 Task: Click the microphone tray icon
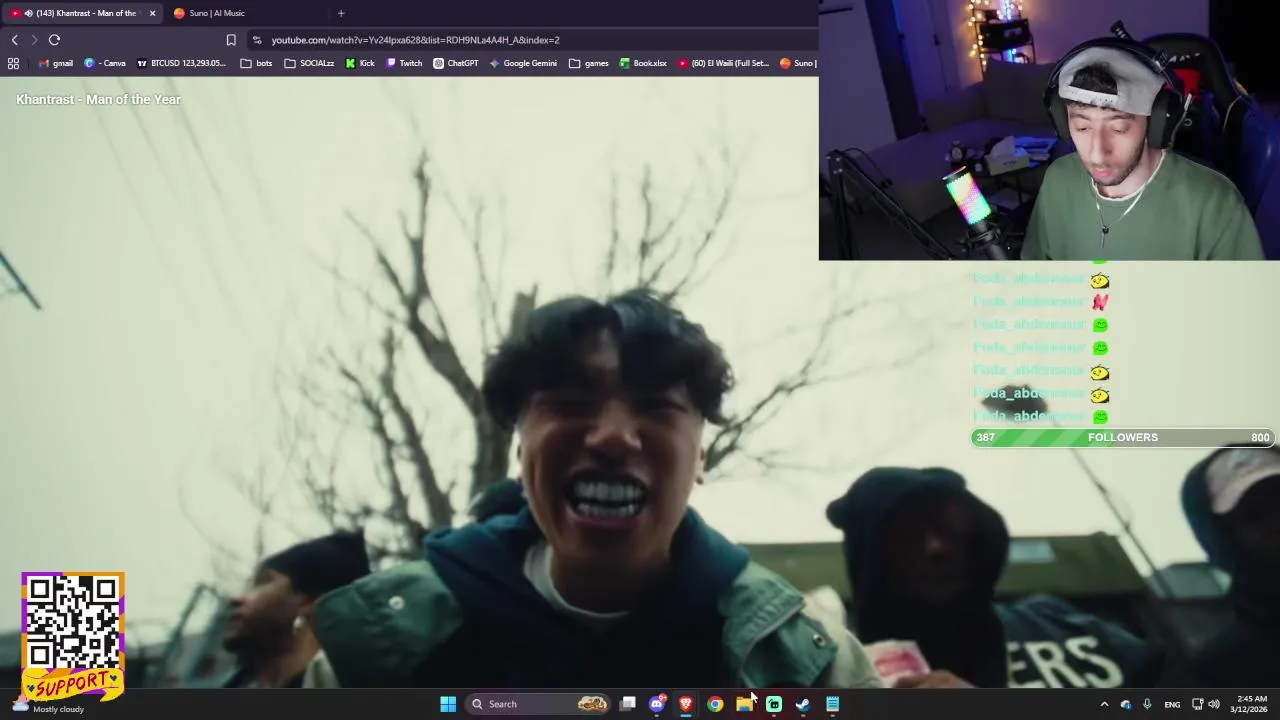pyautogui.click(x=1147, y=704)
